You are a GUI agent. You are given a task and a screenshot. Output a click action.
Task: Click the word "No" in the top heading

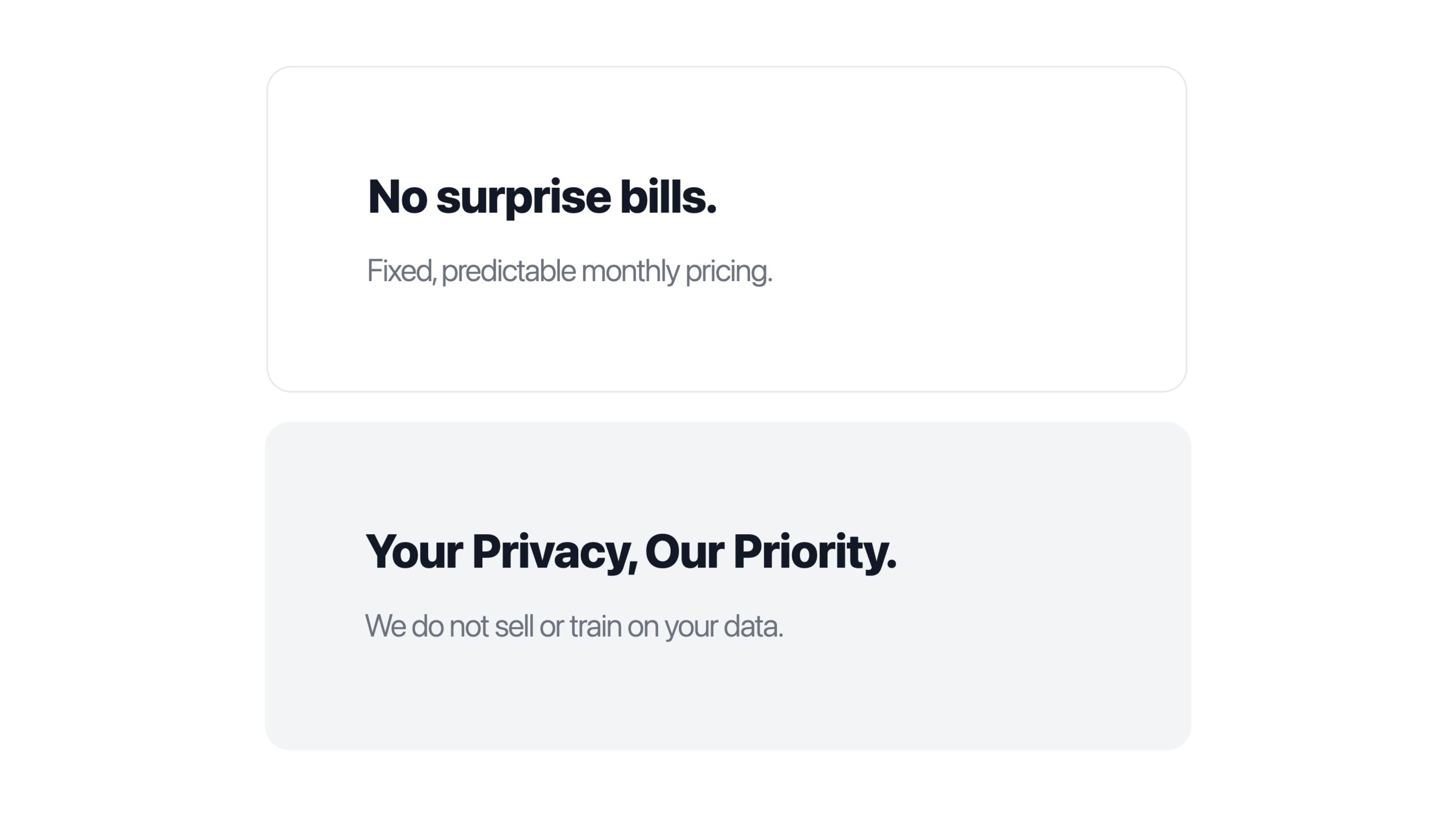point(397,197)
